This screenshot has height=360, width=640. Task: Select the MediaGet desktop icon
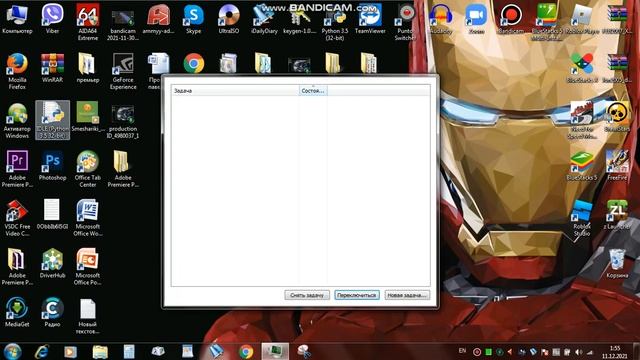tap(17, 312)
